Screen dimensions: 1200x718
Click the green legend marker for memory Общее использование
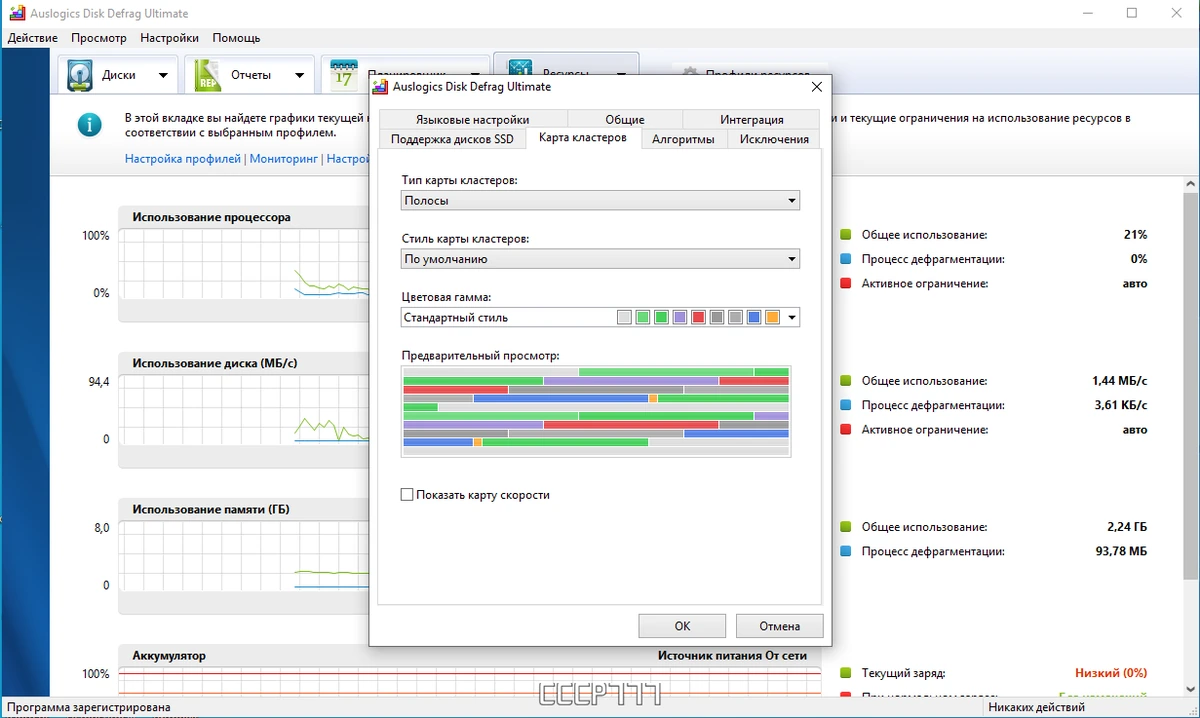[x=846, y=527]
